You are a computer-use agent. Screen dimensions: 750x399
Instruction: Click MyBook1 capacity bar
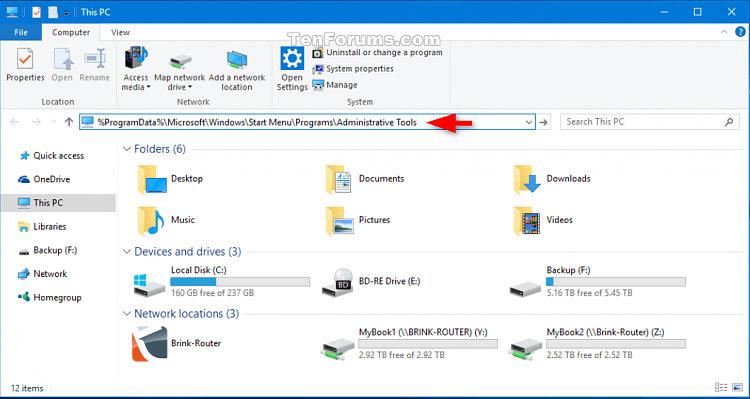click(428, 344)
